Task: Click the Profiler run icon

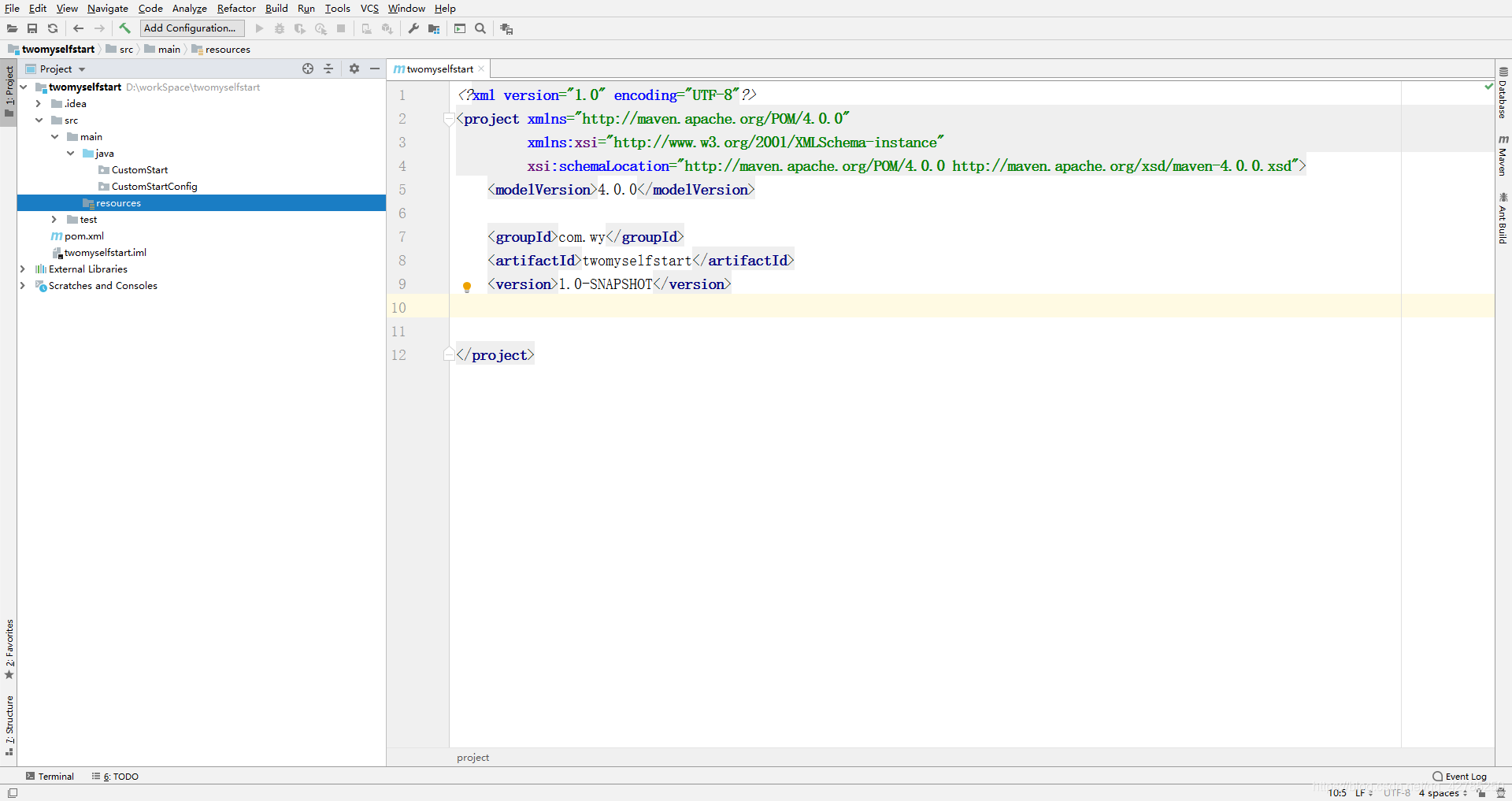Action: pos(321,28)
